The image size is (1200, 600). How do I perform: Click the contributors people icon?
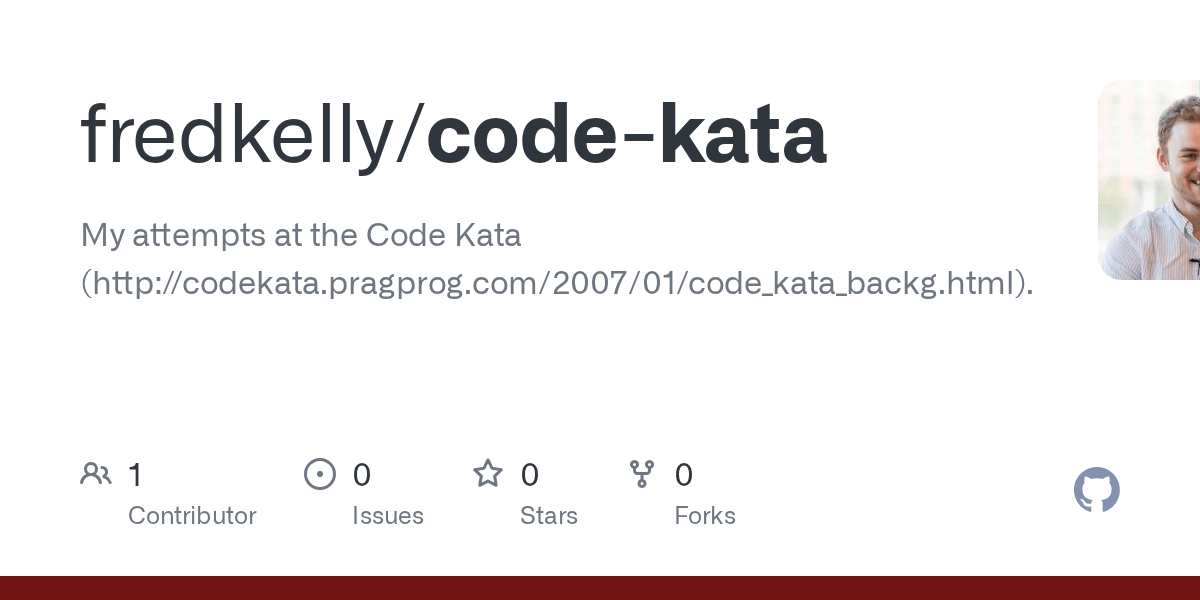coord(96,474)
